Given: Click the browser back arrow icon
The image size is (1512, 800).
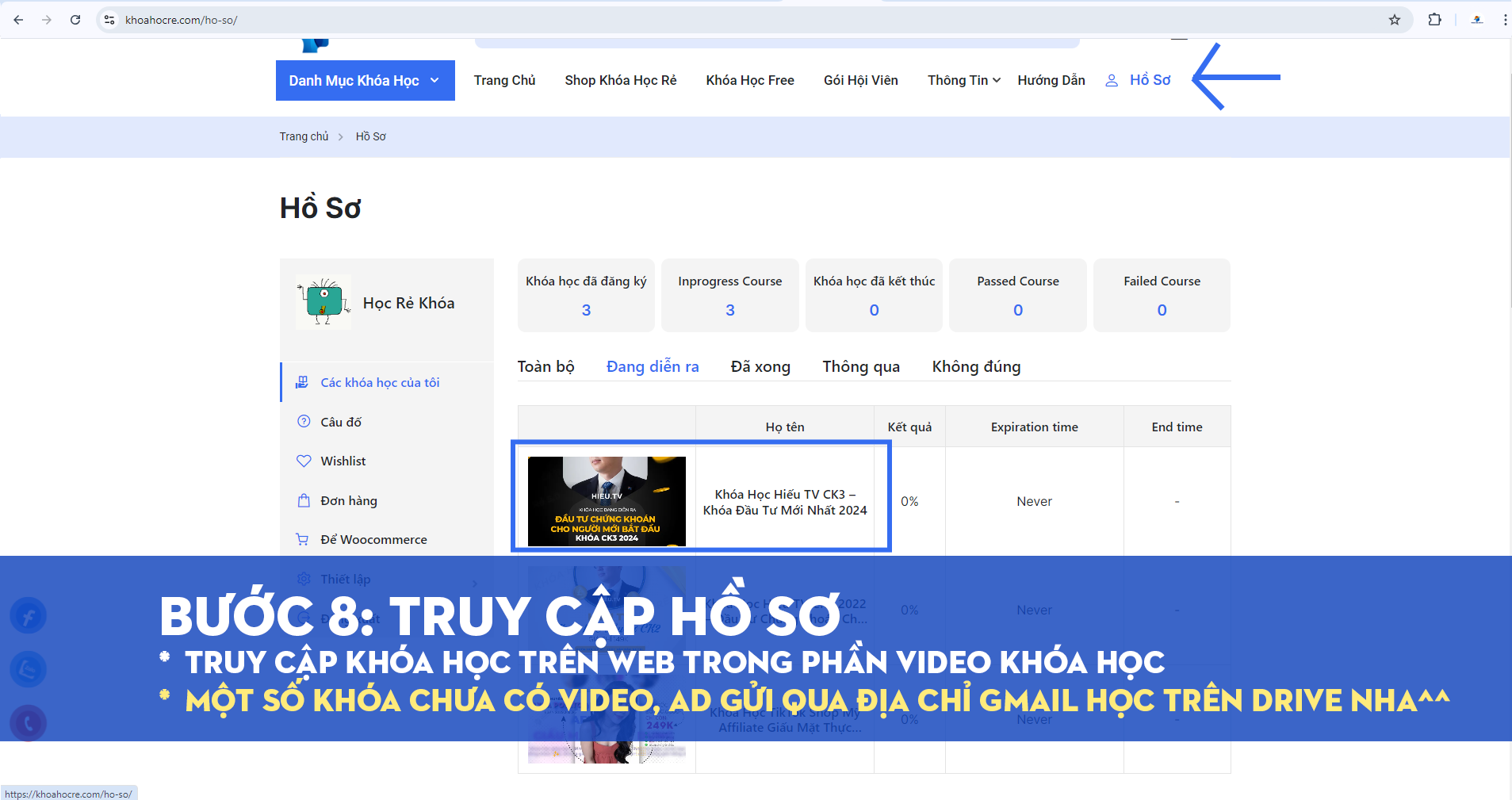Looking at the screenshot, I should click(x=18, y=20).
